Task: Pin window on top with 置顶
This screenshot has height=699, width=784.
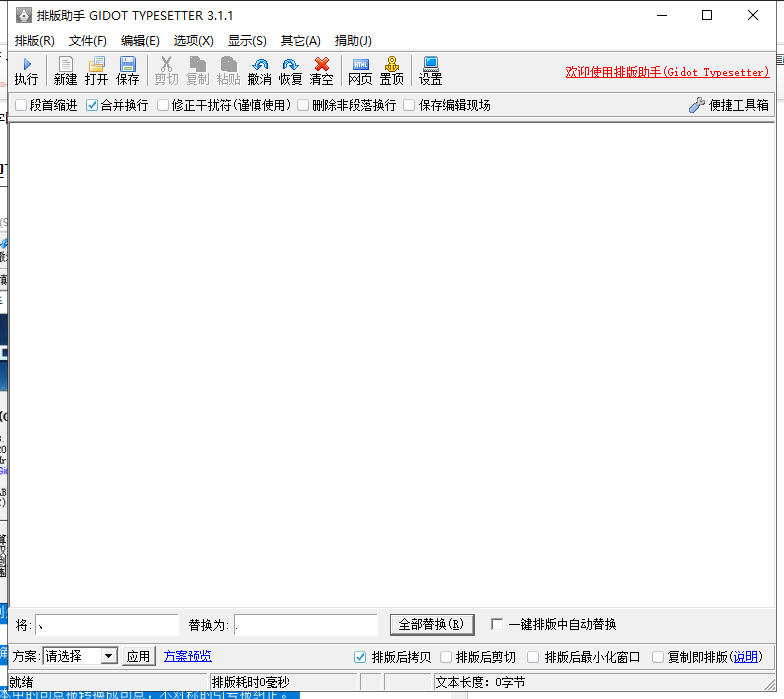Action: tap(392, 71)
